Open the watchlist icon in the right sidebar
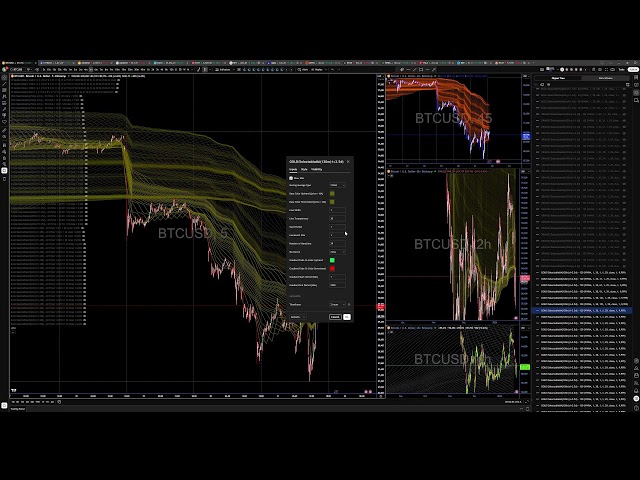 (636, 78)
